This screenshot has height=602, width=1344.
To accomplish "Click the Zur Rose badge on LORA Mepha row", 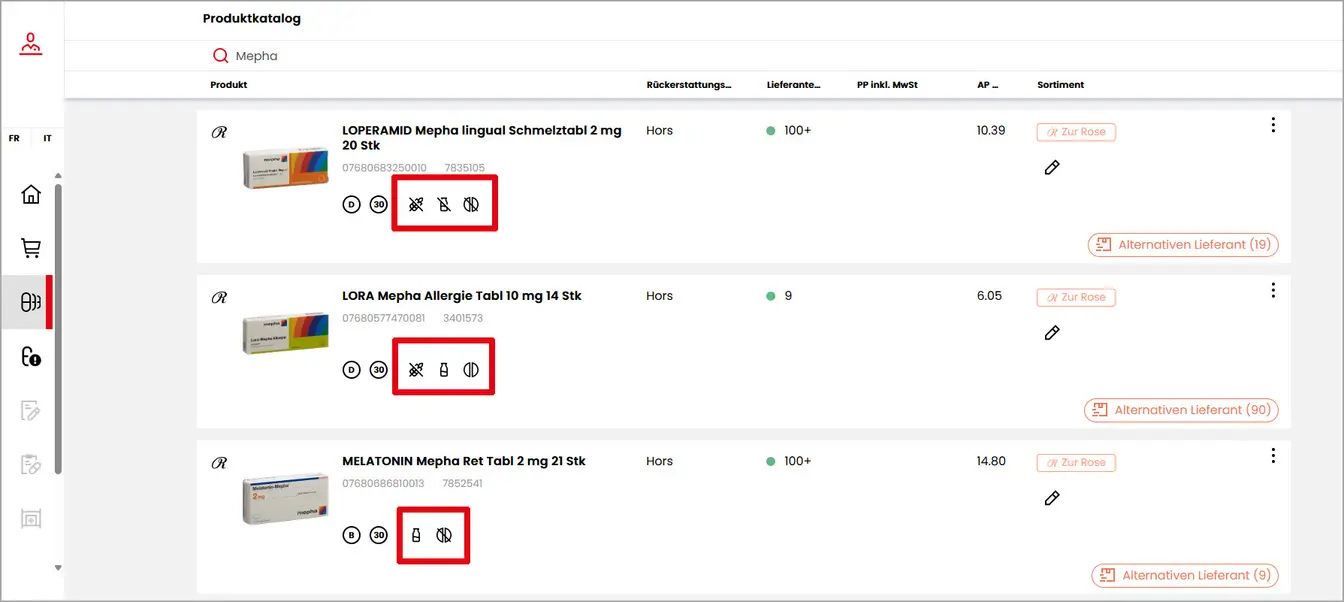I will click(x=1076, y=297).
